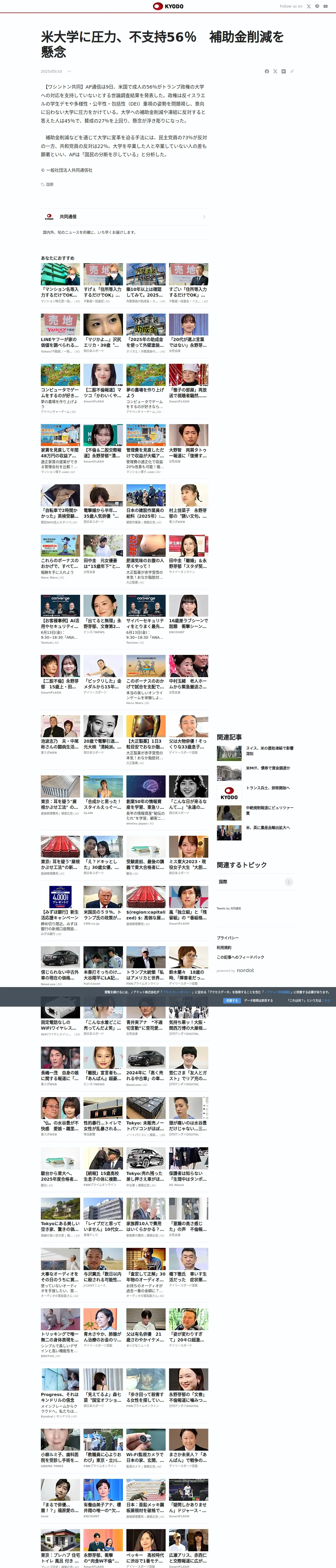The height and width of the screenshot is (1568, 336).
Task: Open the 国際 topic under 関連するトピック
Action: pyautogui.click(x=255, y=881)
